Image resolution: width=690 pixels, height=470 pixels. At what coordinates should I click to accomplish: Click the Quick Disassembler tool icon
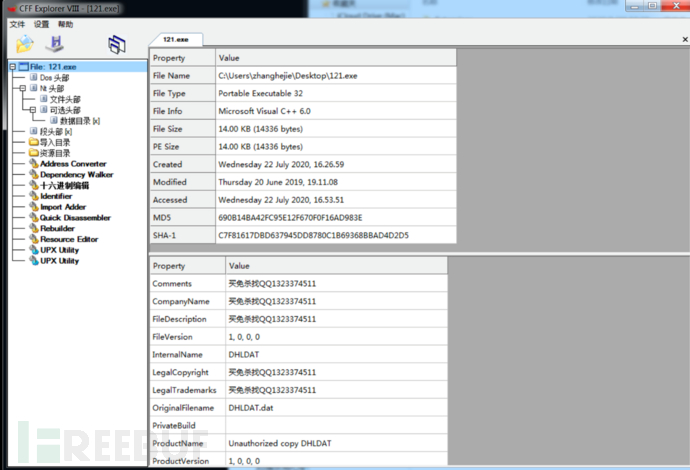click(34, 217)
